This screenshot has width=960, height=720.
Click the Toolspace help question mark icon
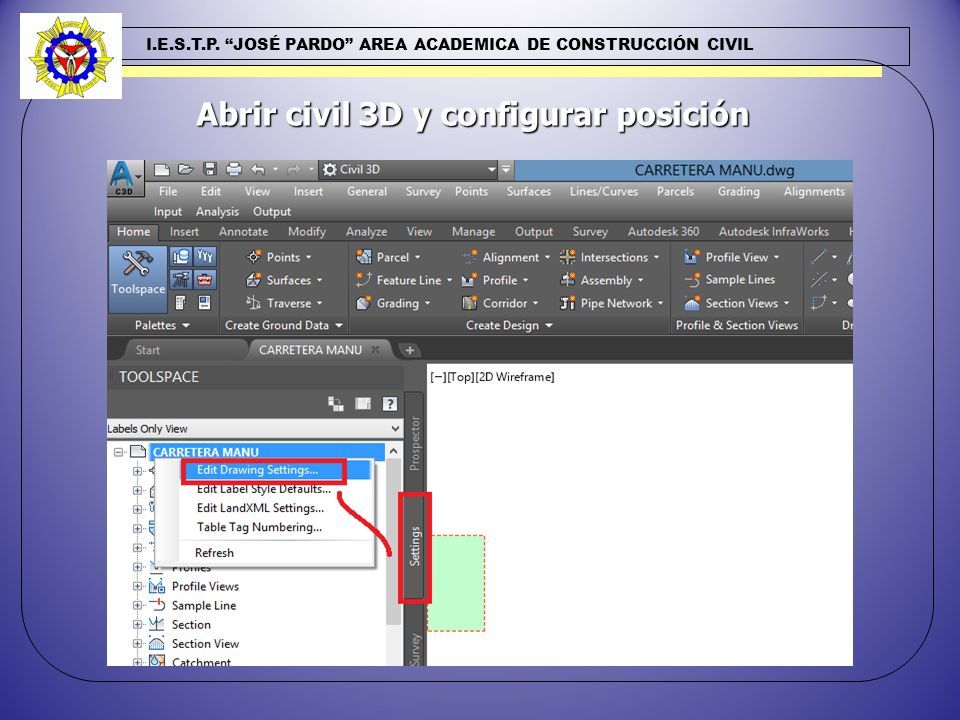pos(390,403)
